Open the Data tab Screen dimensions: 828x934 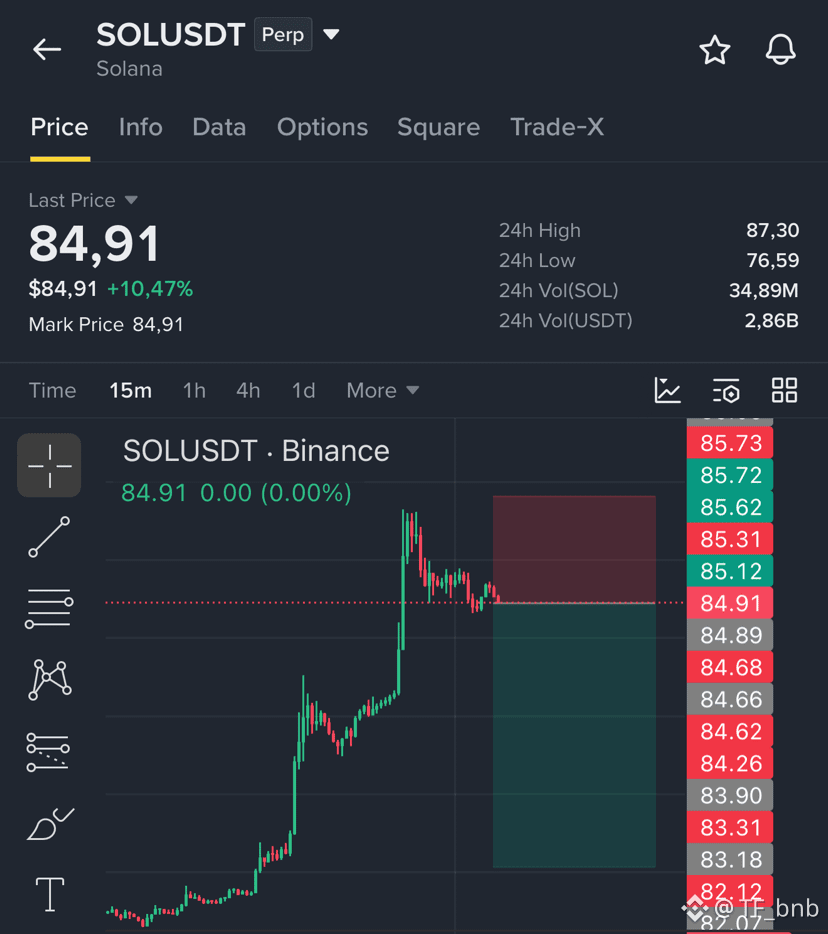pyautogui.click(x=219, y=127)
